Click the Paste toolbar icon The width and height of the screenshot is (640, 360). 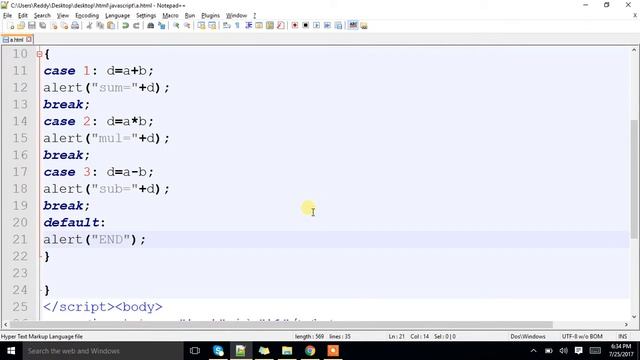(111, 26)
